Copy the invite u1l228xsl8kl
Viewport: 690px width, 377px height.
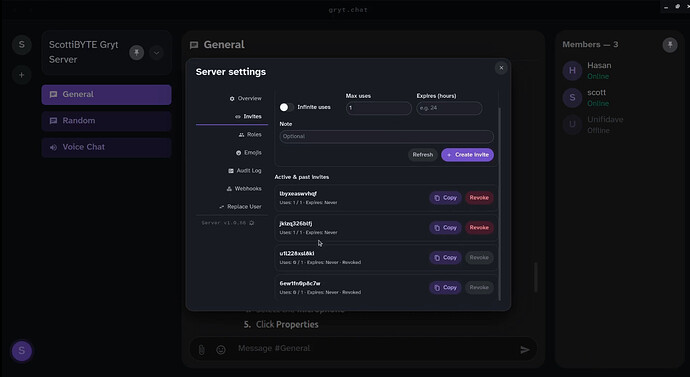click(445, 258)
